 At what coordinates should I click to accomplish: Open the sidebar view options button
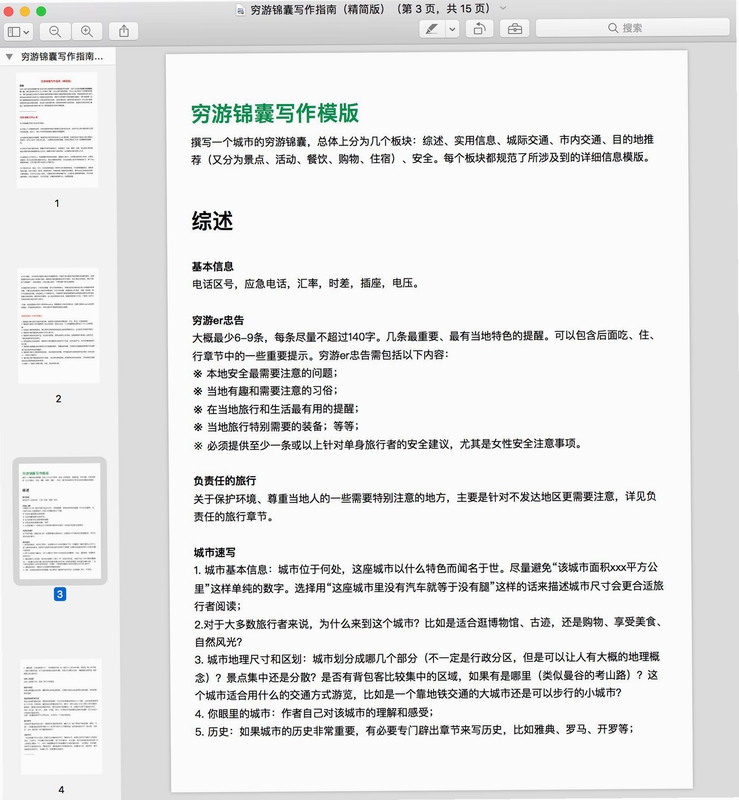(x=18, y=32)
